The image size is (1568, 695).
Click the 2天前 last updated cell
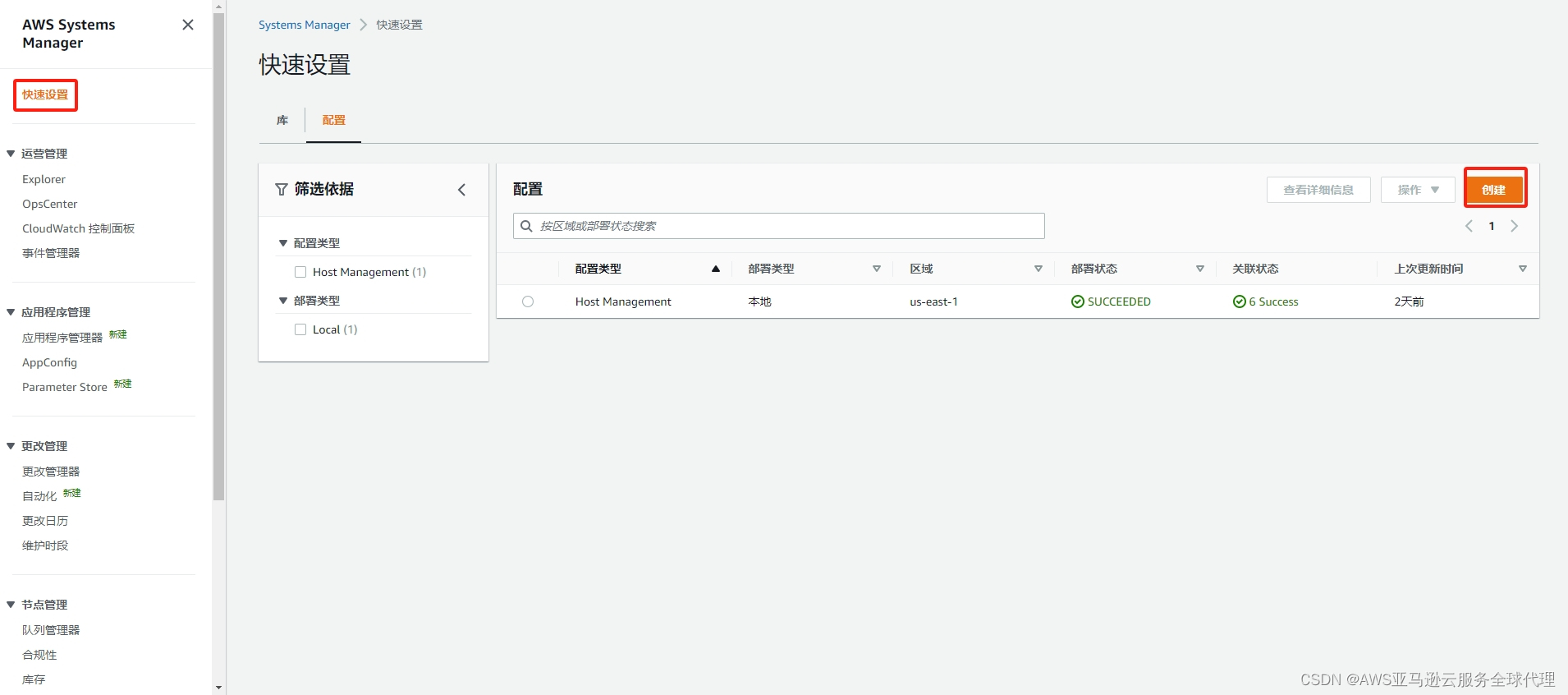tap(1409, 301)
